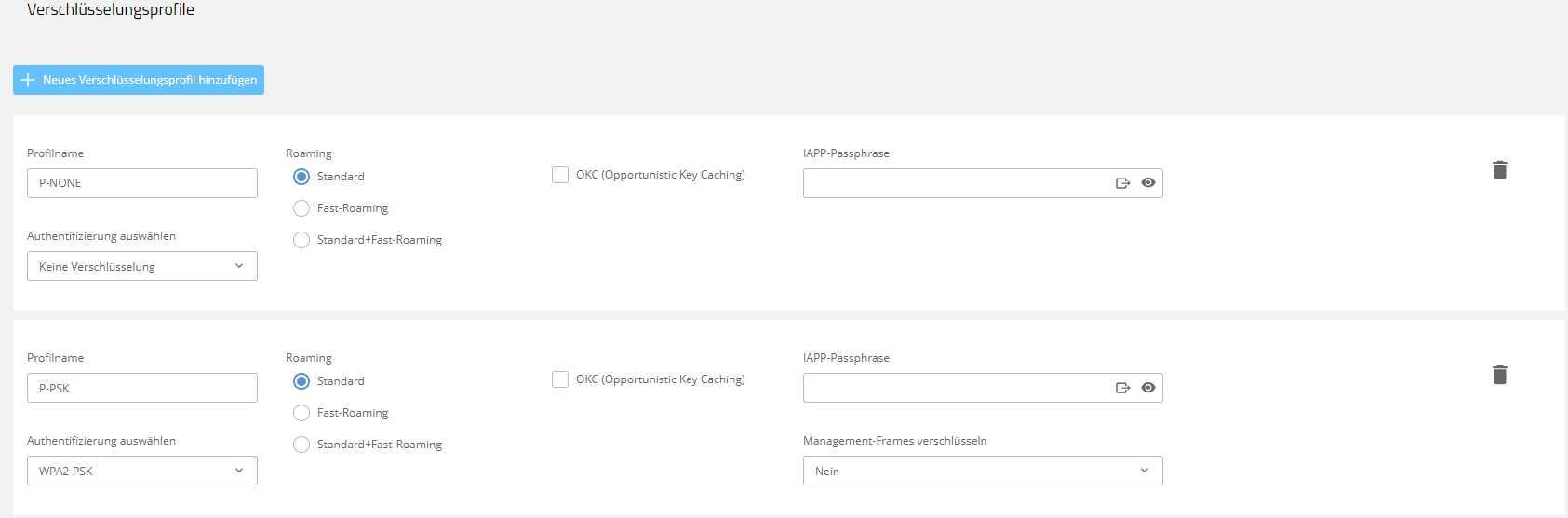1568x518 pixels.
Task: Click generate passphrase icon in P-NONE profile
Action: pos(1122,183)
